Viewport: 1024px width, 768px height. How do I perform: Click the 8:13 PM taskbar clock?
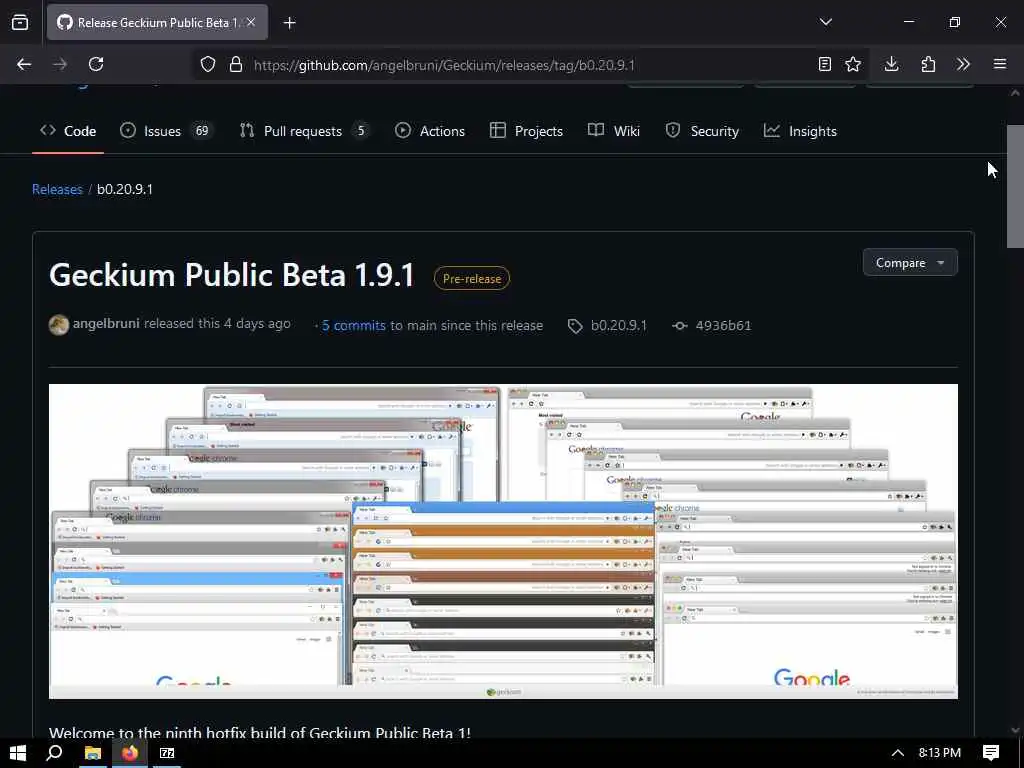point(940,753)
